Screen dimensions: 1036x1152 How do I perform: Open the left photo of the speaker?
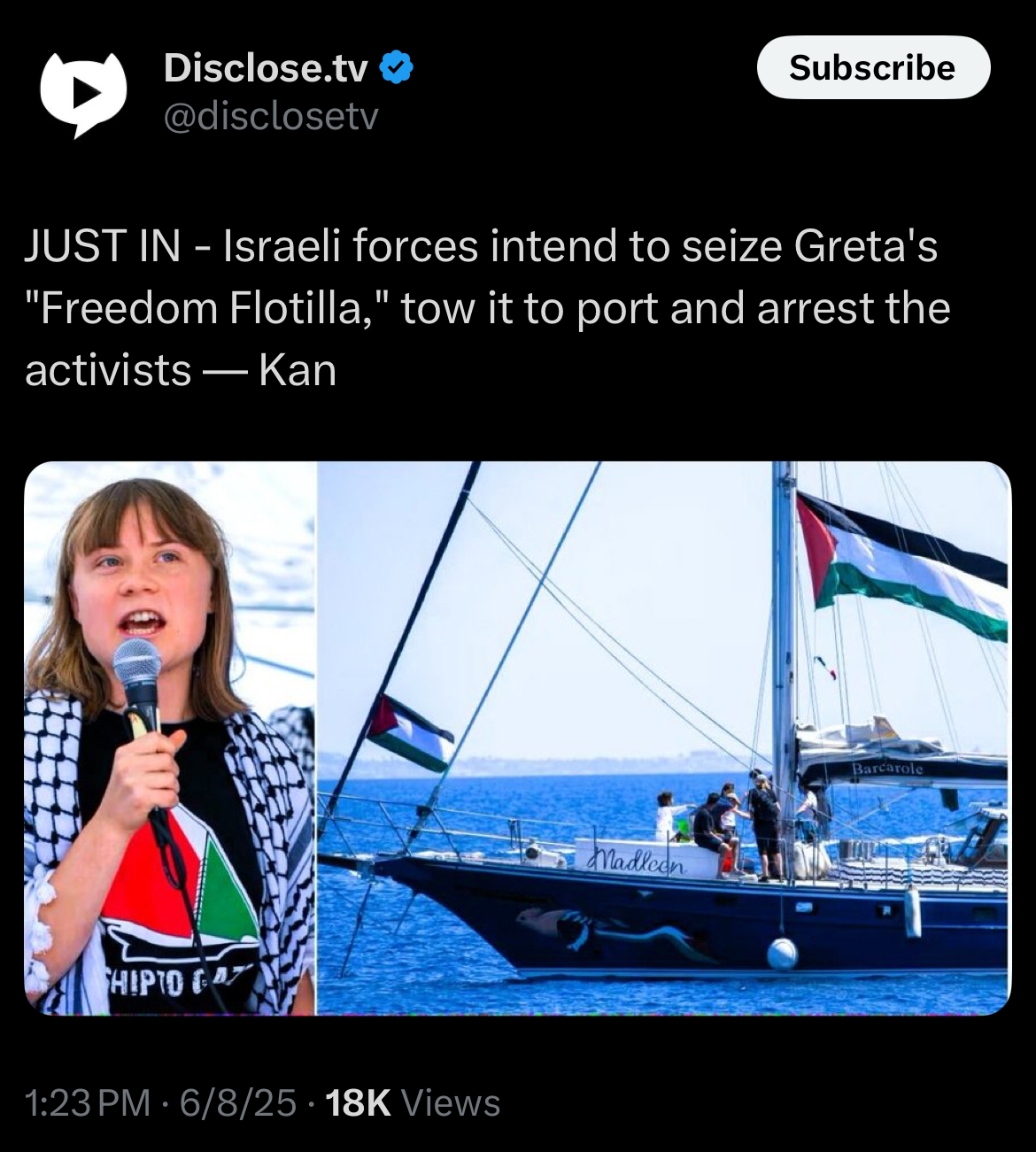pyautogui.click(x=169, y=738)
